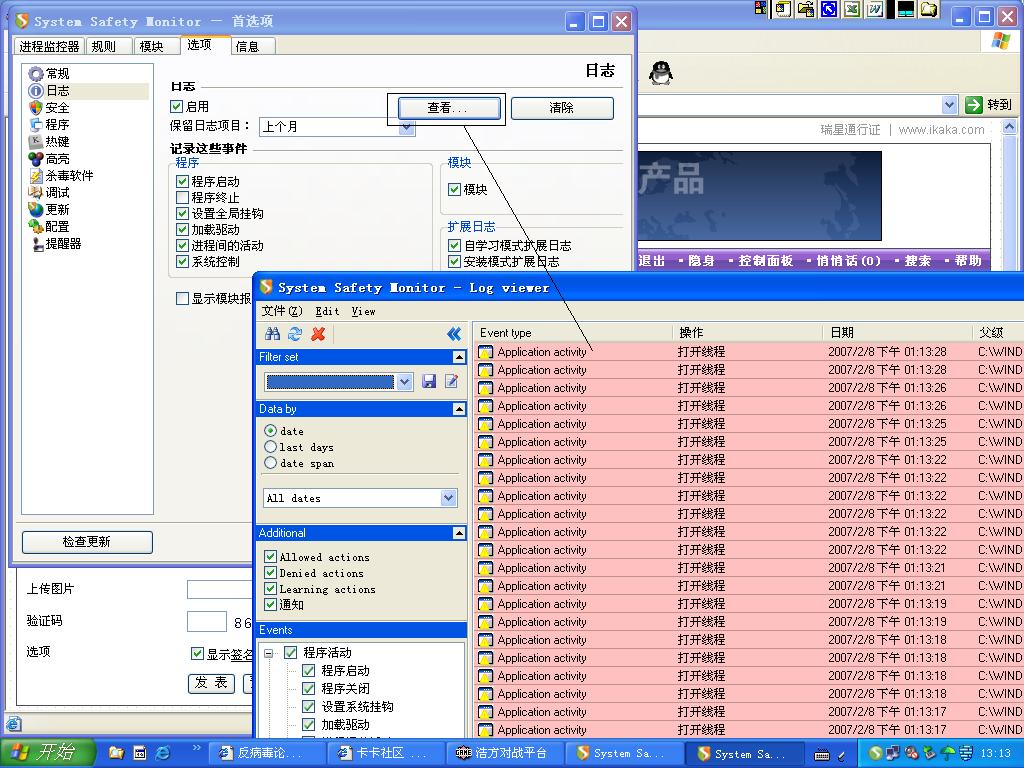Toggle the 'Denied actions' checkbox
The width and height of the screenshot is (1024, 768).
(x=270, y=573)
